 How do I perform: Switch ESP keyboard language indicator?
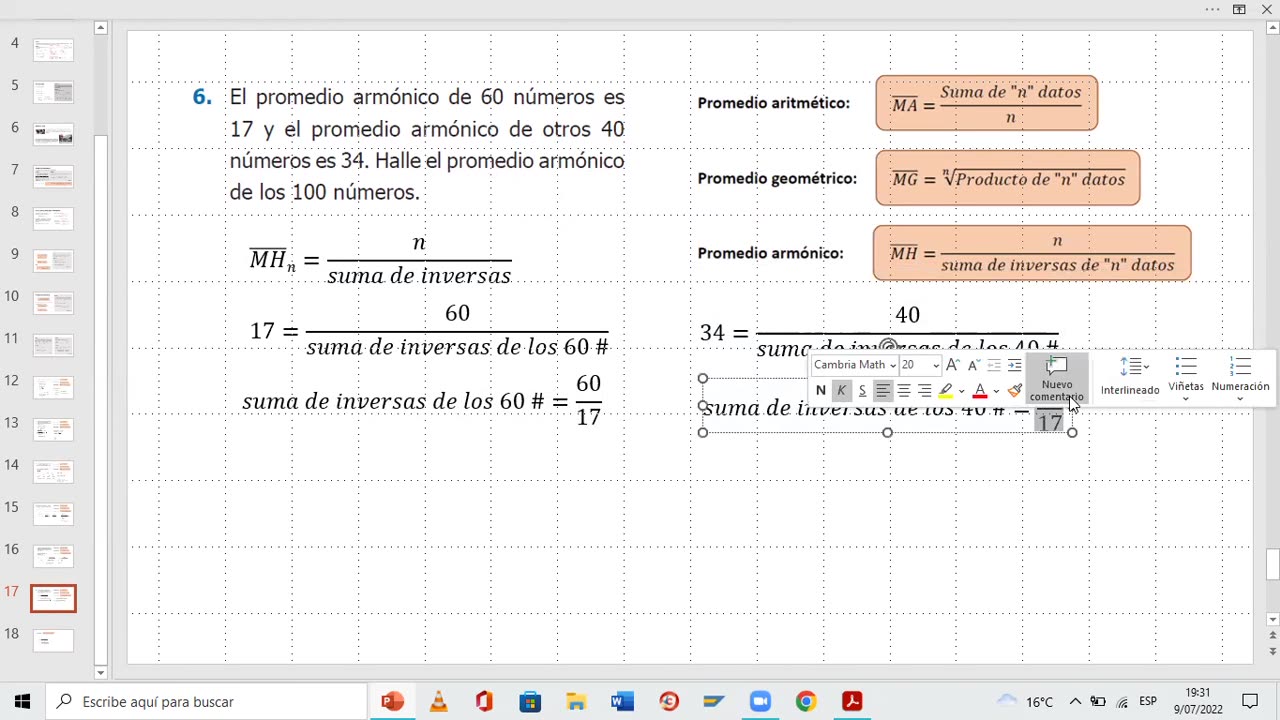[1148, 702]
